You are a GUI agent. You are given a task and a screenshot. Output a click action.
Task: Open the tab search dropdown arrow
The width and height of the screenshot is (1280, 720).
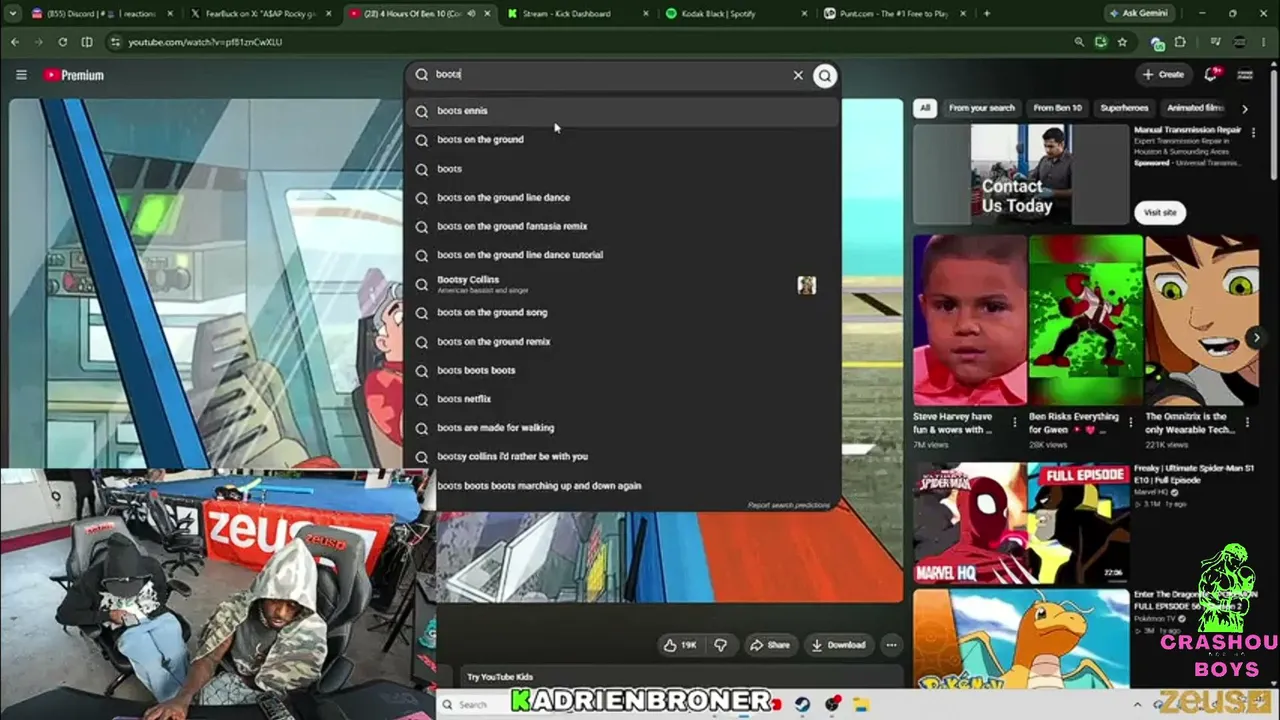pyautogui.click(x=12, y=13)
